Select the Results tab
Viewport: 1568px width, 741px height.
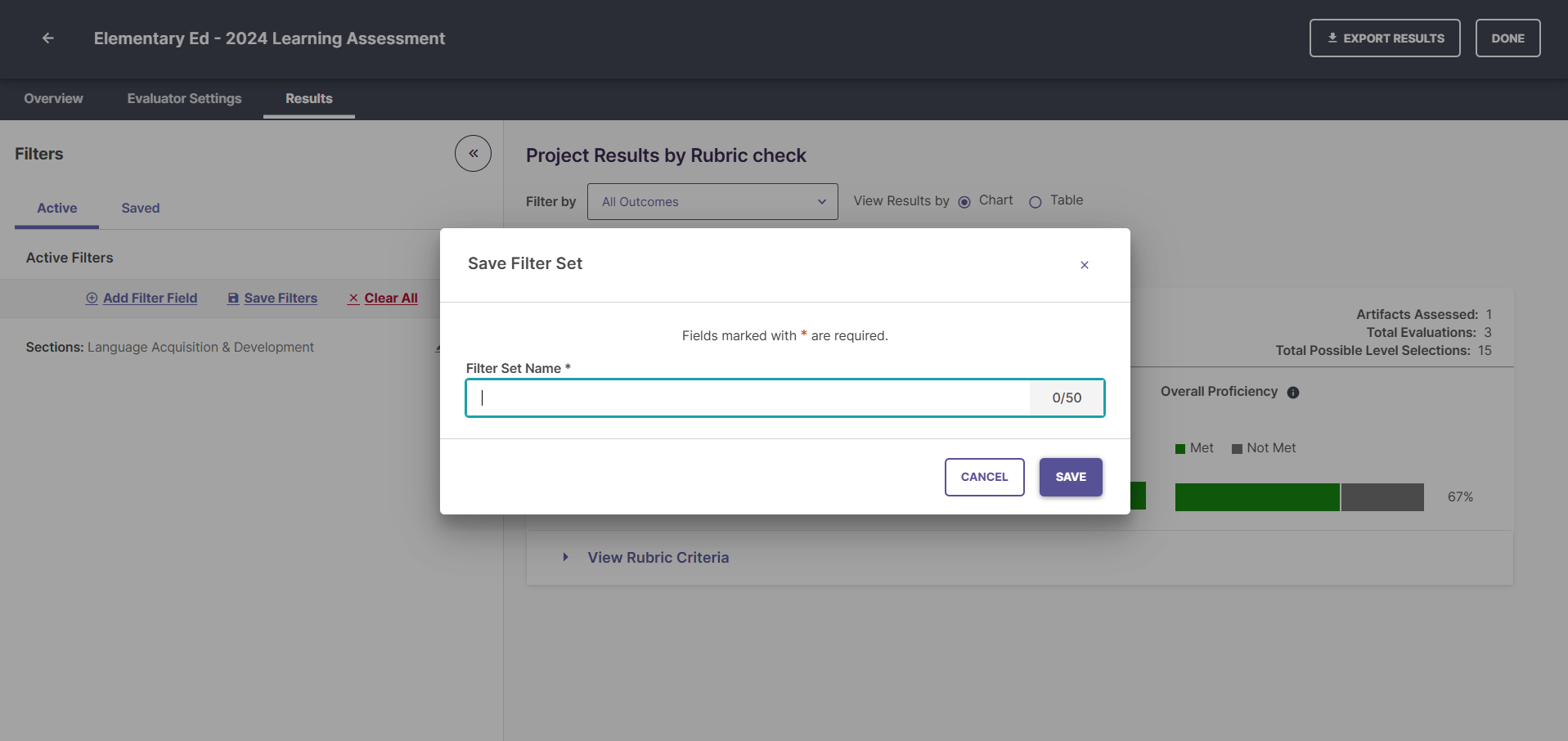pyautogui.click(x=309, y=98)
